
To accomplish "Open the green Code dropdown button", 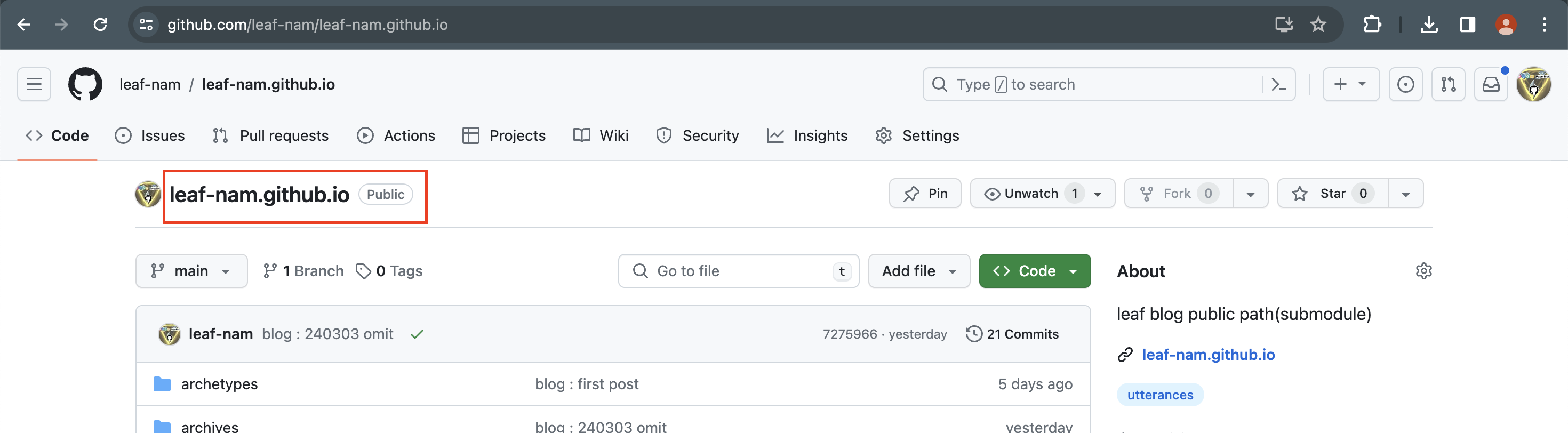I will [1034, 271].
